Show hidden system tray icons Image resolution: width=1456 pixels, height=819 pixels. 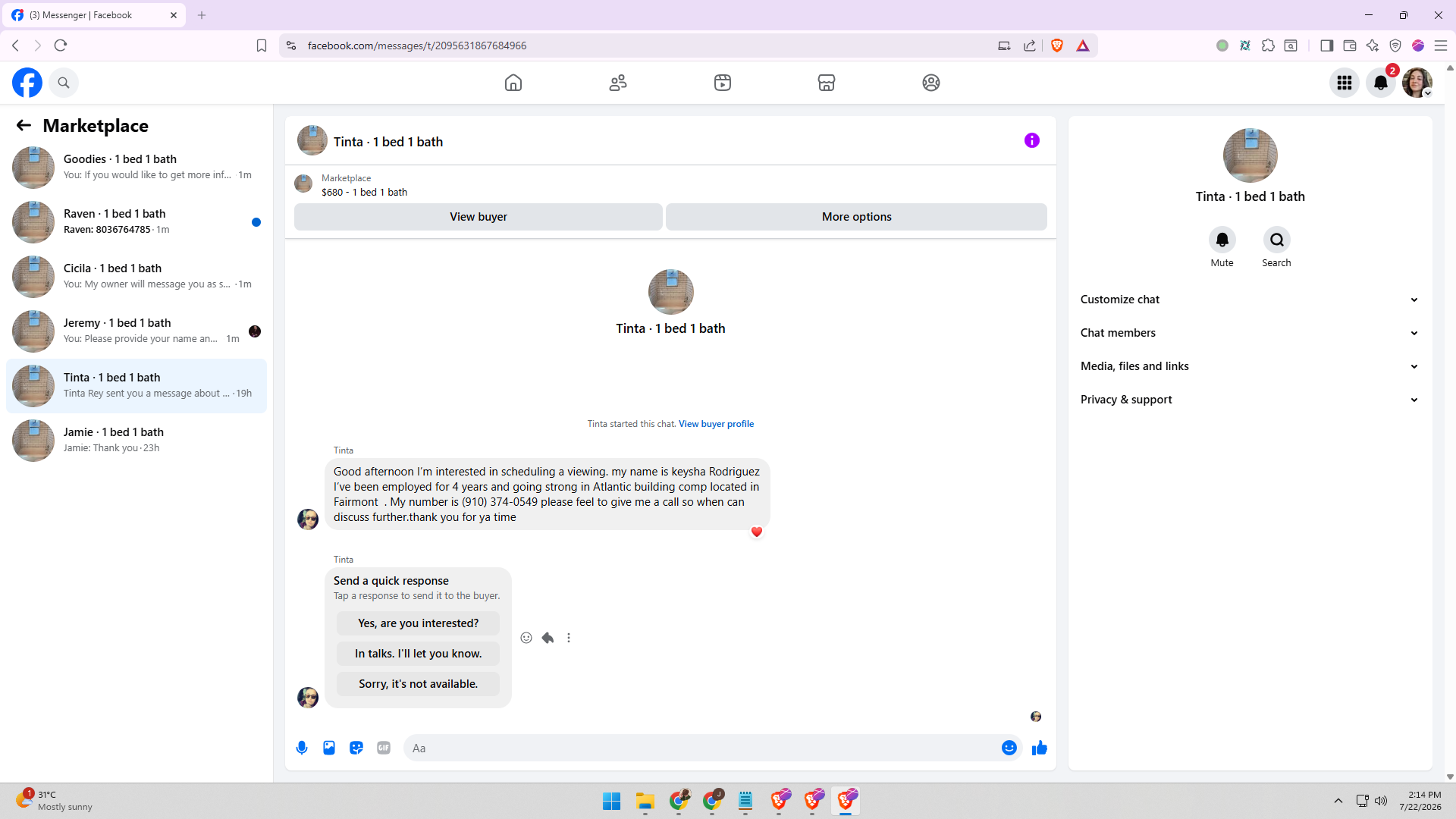coord(1338,801)
